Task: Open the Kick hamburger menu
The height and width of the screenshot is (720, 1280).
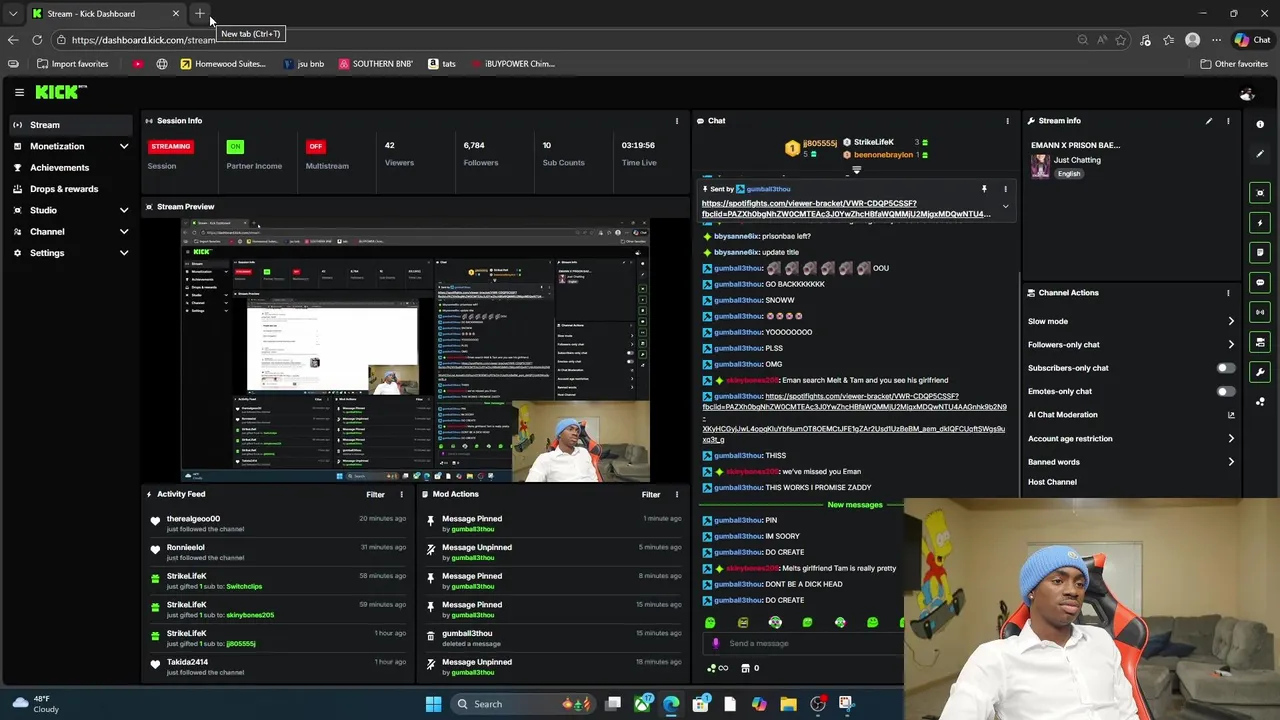Action: click(19, 92)
